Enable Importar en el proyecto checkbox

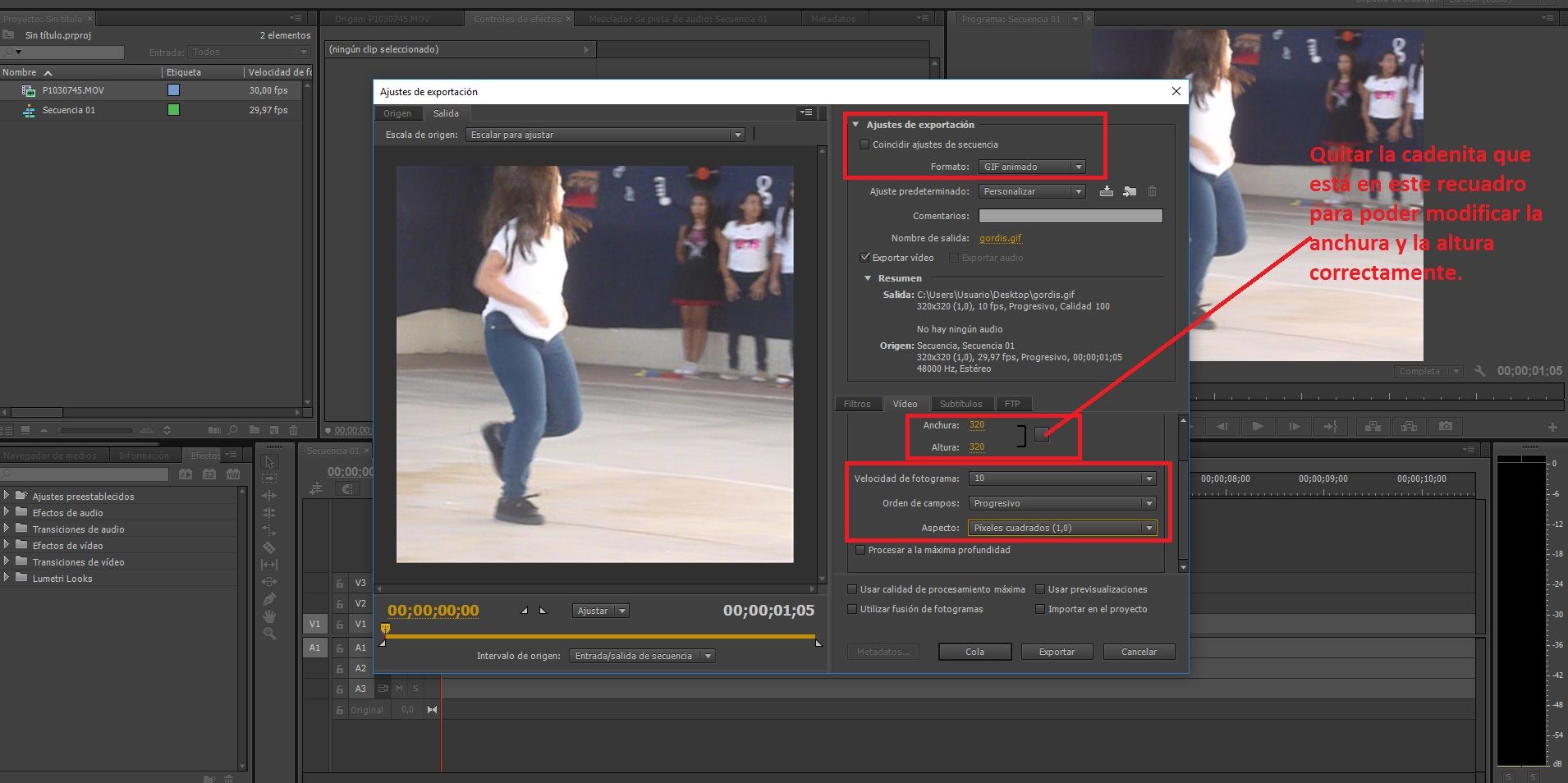(1040, 609)
